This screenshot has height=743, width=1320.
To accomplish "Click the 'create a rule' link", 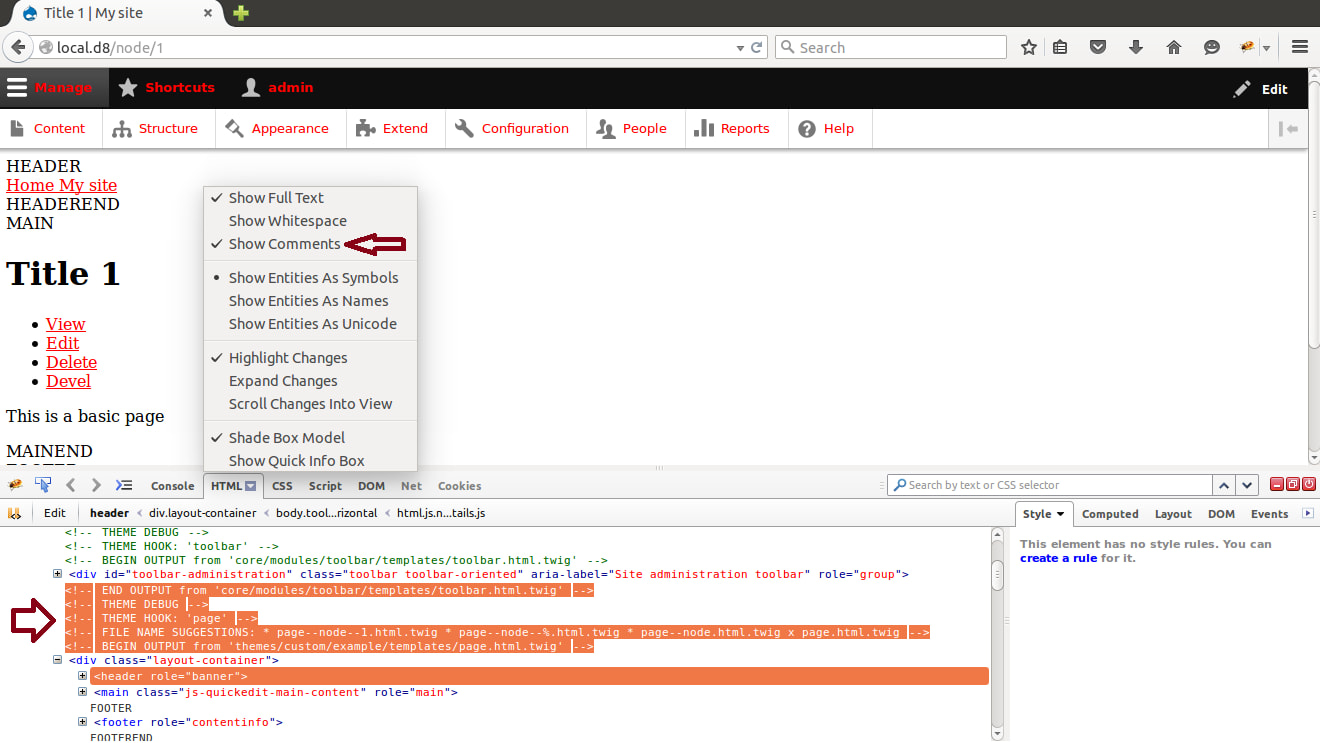I will click(x=1058, y=558).
